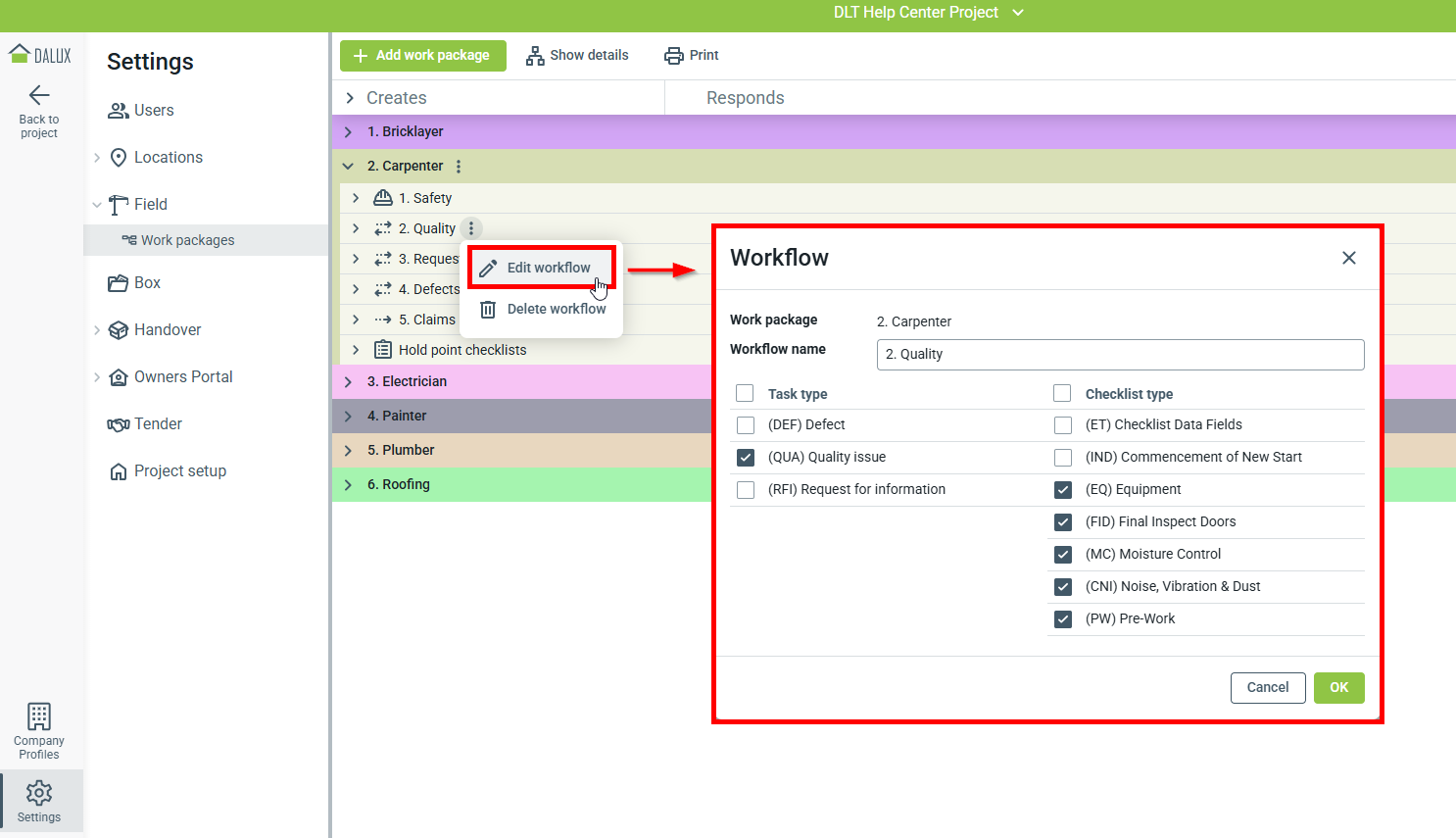The image size is (1456, 838).
Task: Enable the (DEF) Defect checkbox
Action: 746,425
